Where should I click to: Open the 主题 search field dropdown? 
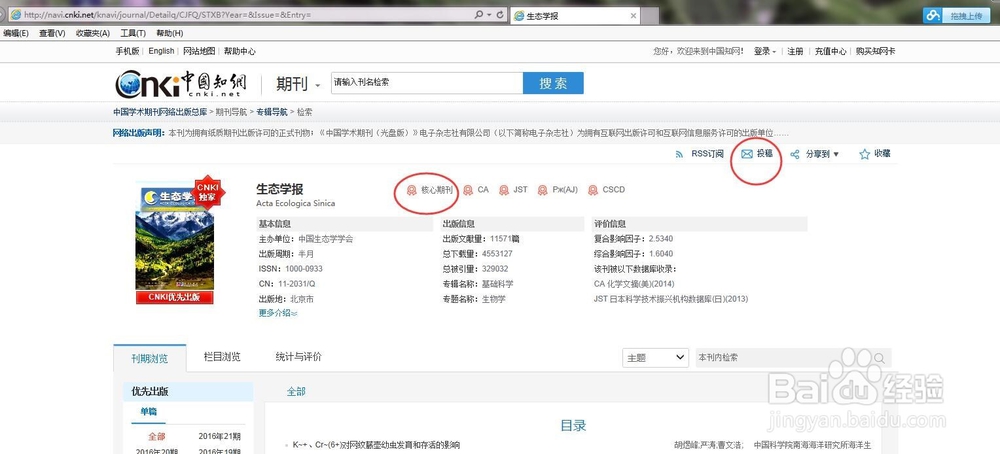pos(656,358)
